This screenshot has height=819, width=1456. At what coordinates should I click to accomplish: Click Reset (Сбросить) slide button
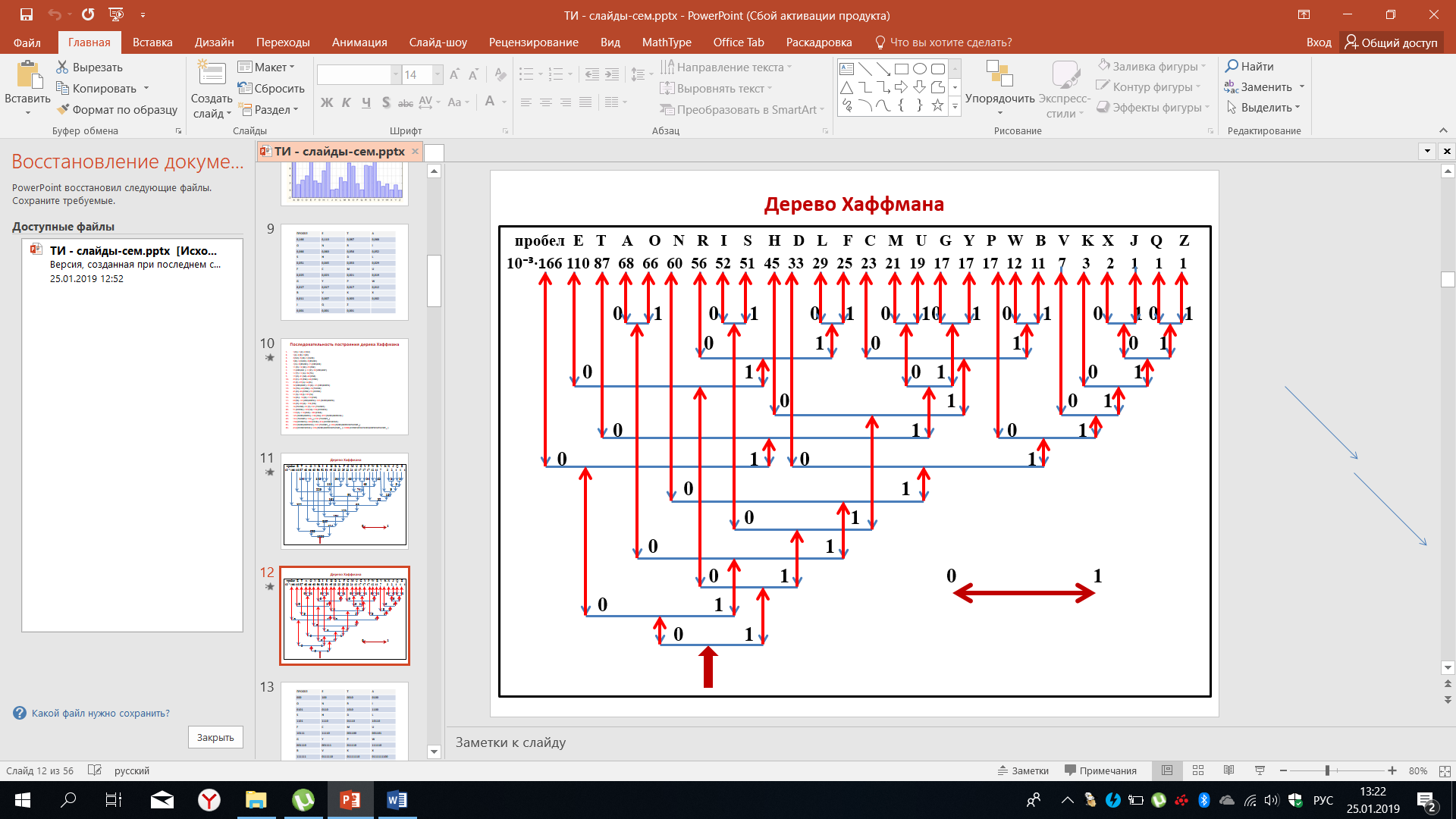[x=271, y=89]
